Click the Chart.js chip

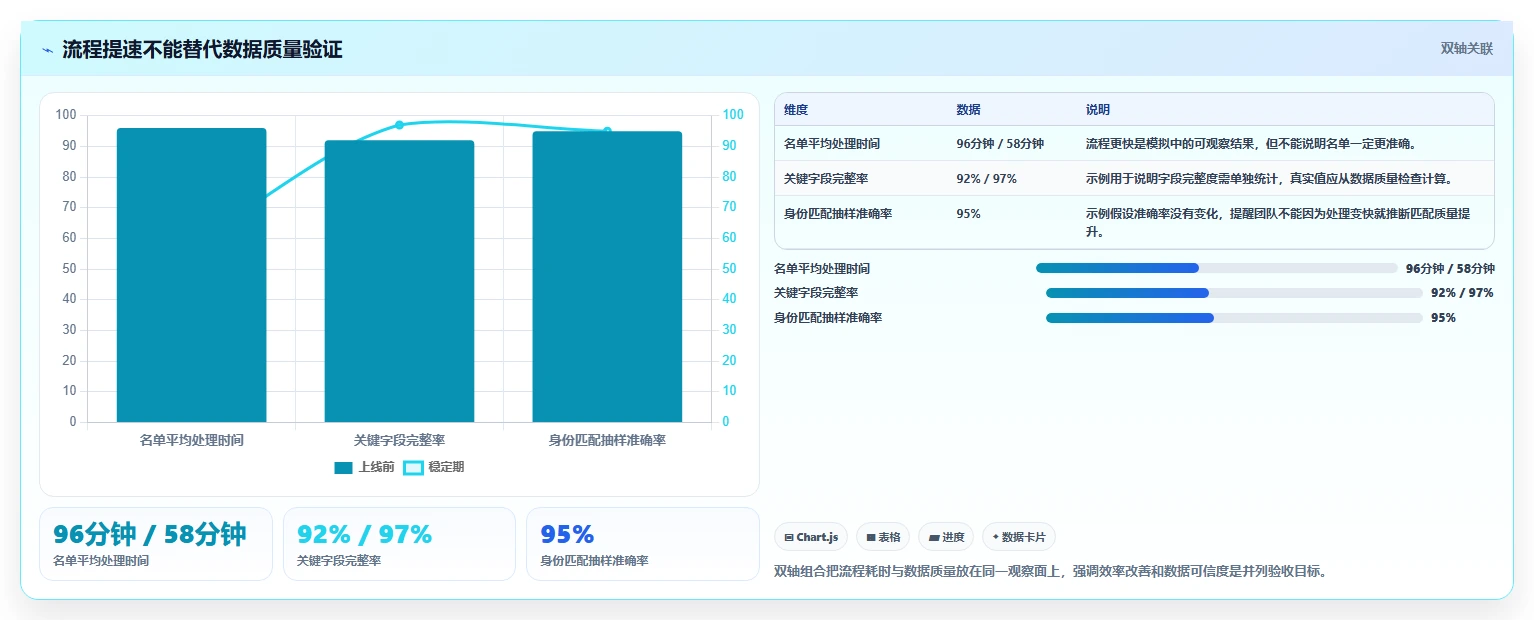pos(811,537)
